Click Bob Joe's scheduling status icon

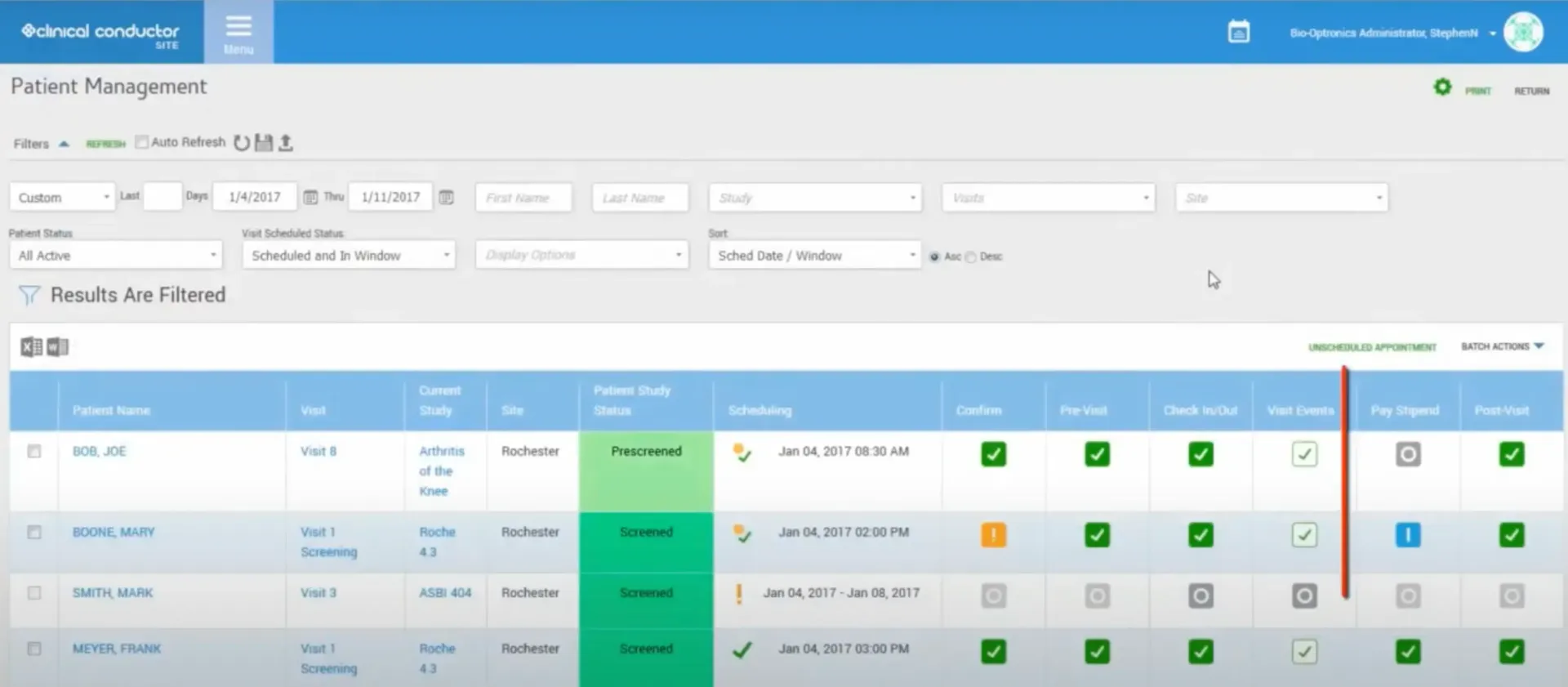coord(742,453)
